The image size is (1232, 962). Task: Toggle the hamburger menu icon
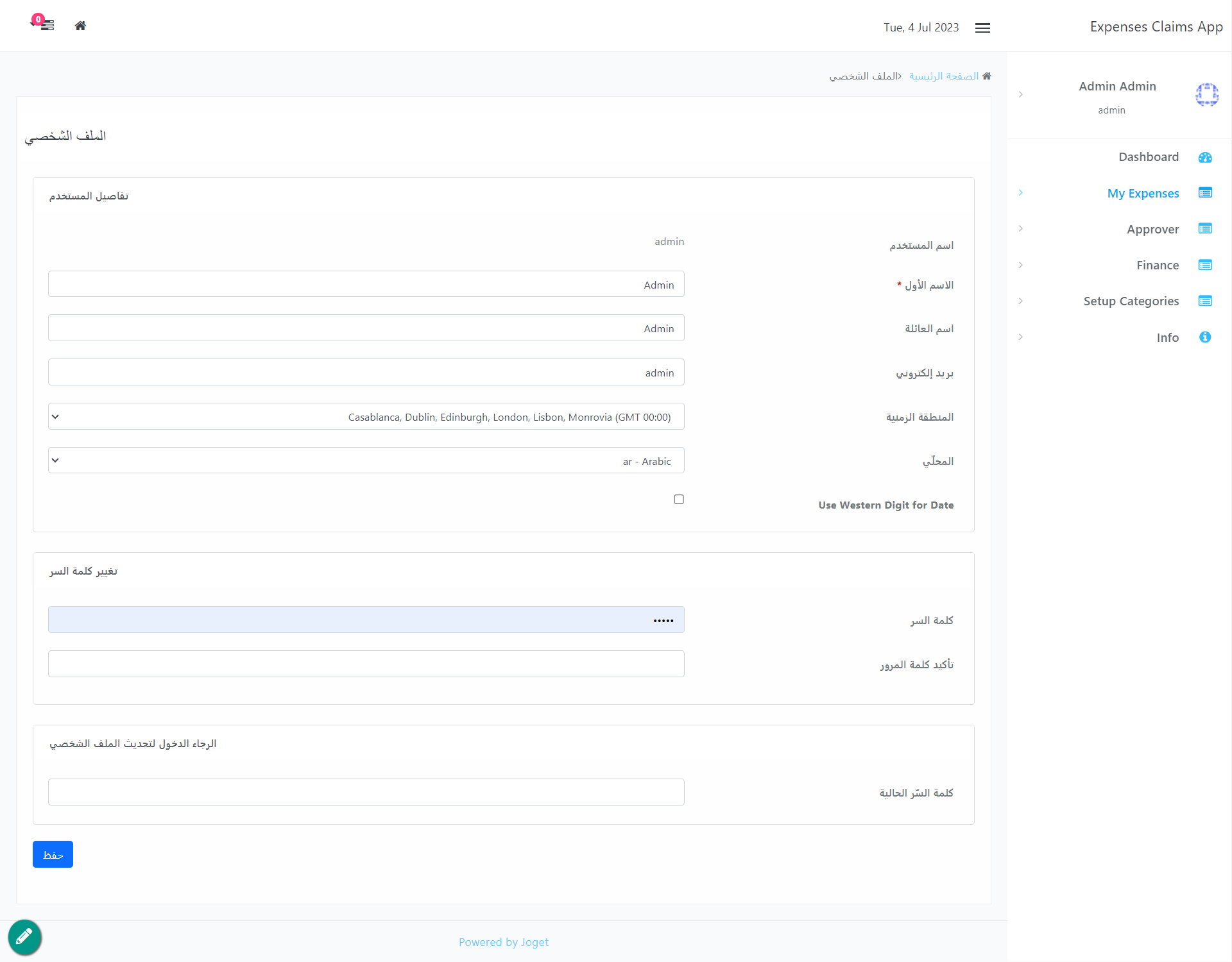point(982,28)
